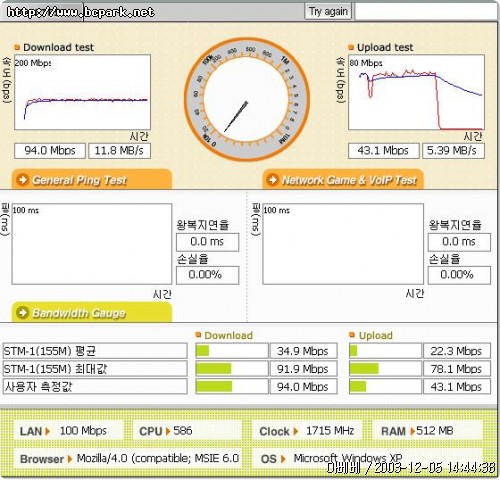This screenshot has width=500, height=480.
Task: Open the General Ping Test tab
Action: (92, 180)
